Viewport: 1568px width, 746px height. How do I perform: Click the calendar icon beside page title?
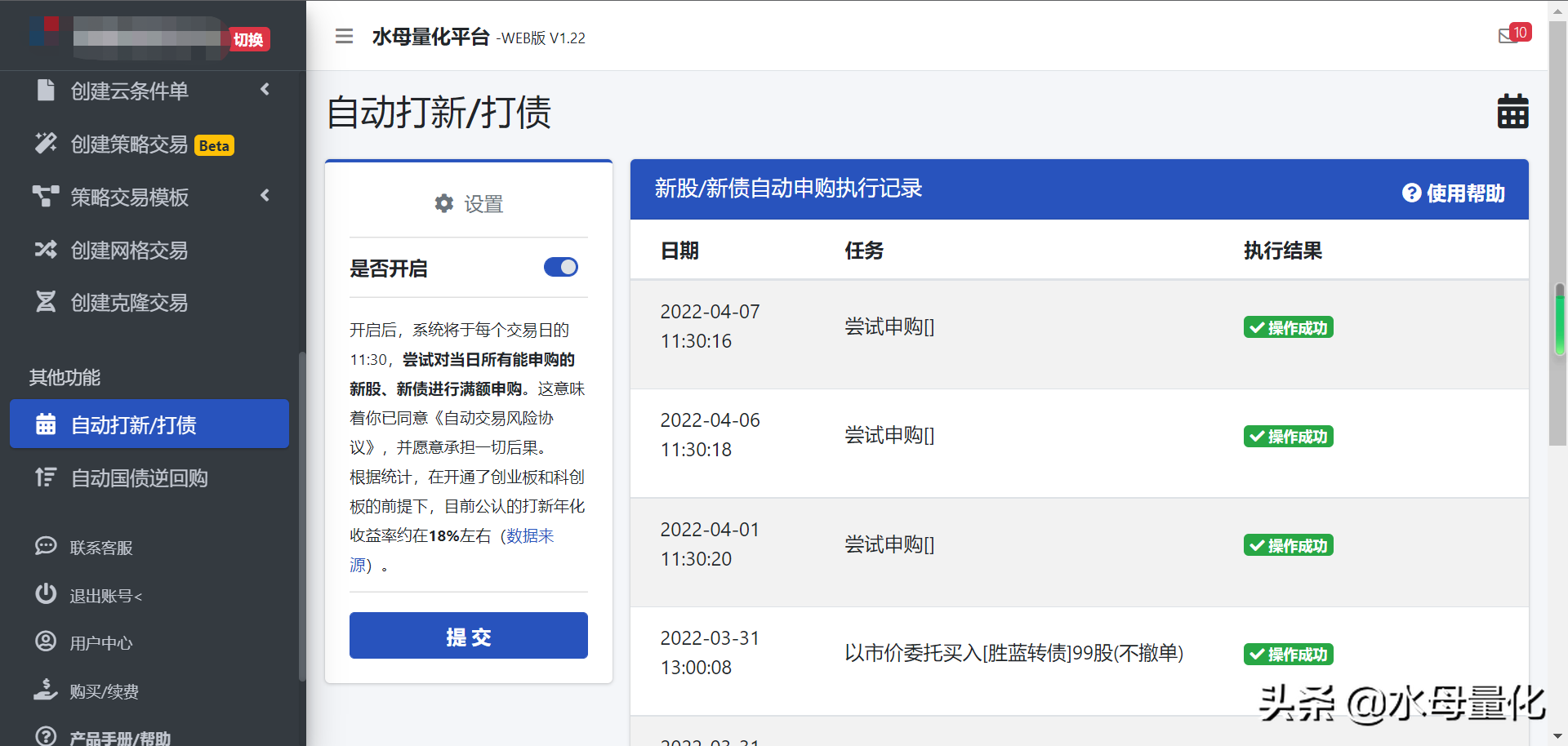tap(1512, 111)
